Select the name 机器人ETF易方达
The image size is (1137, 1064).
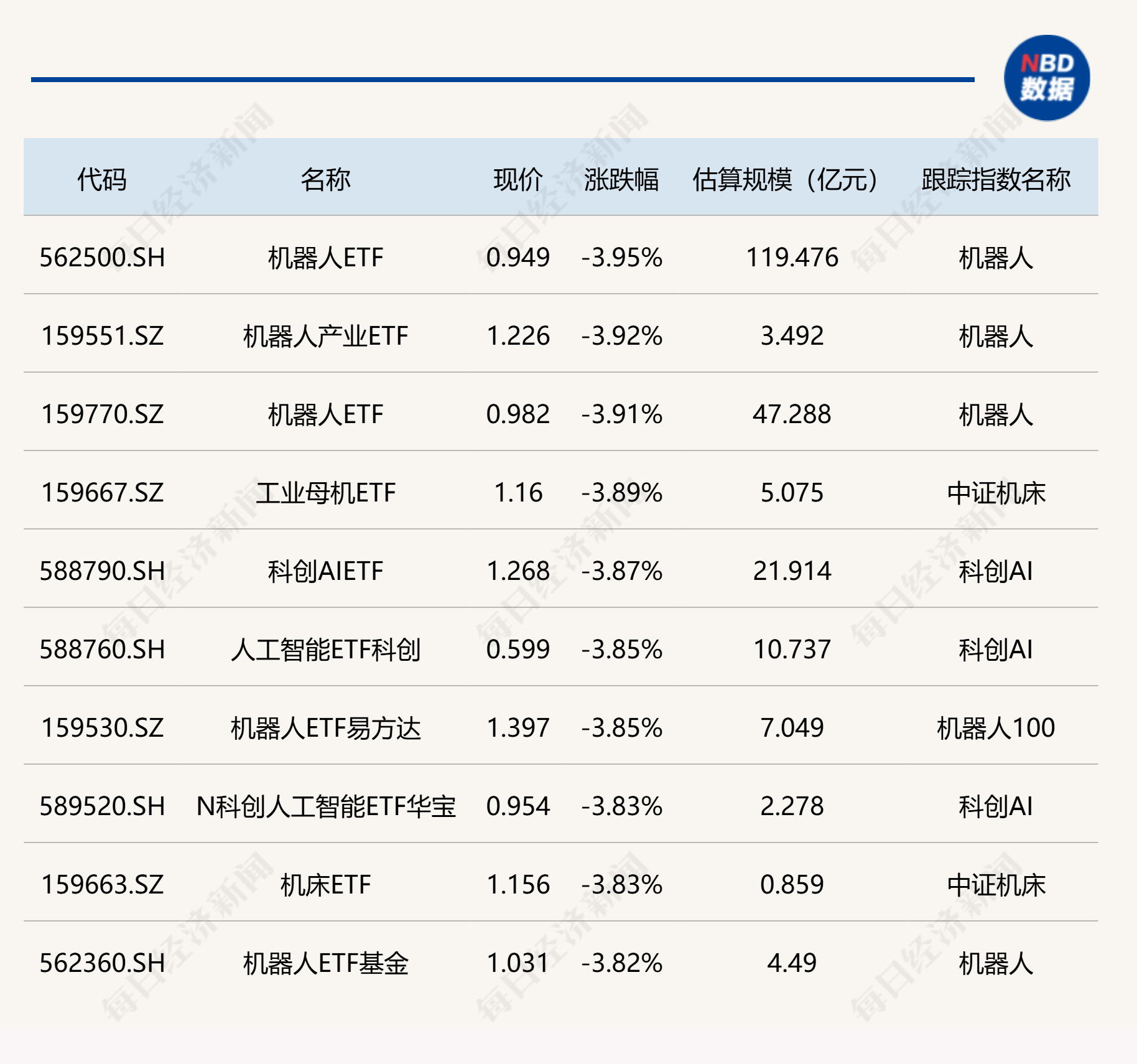tap(325, 728)
